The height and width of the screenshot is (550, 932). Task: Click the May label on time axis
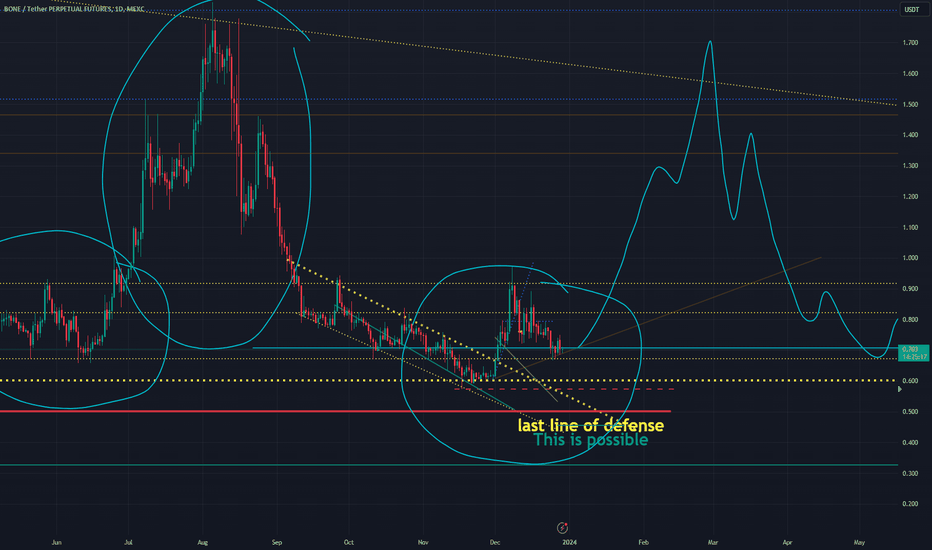859,542
